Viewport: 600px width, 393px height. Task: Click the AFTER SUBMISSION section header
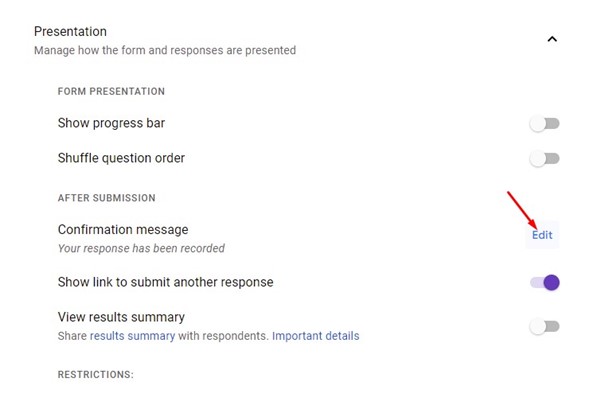click(107, 198)
